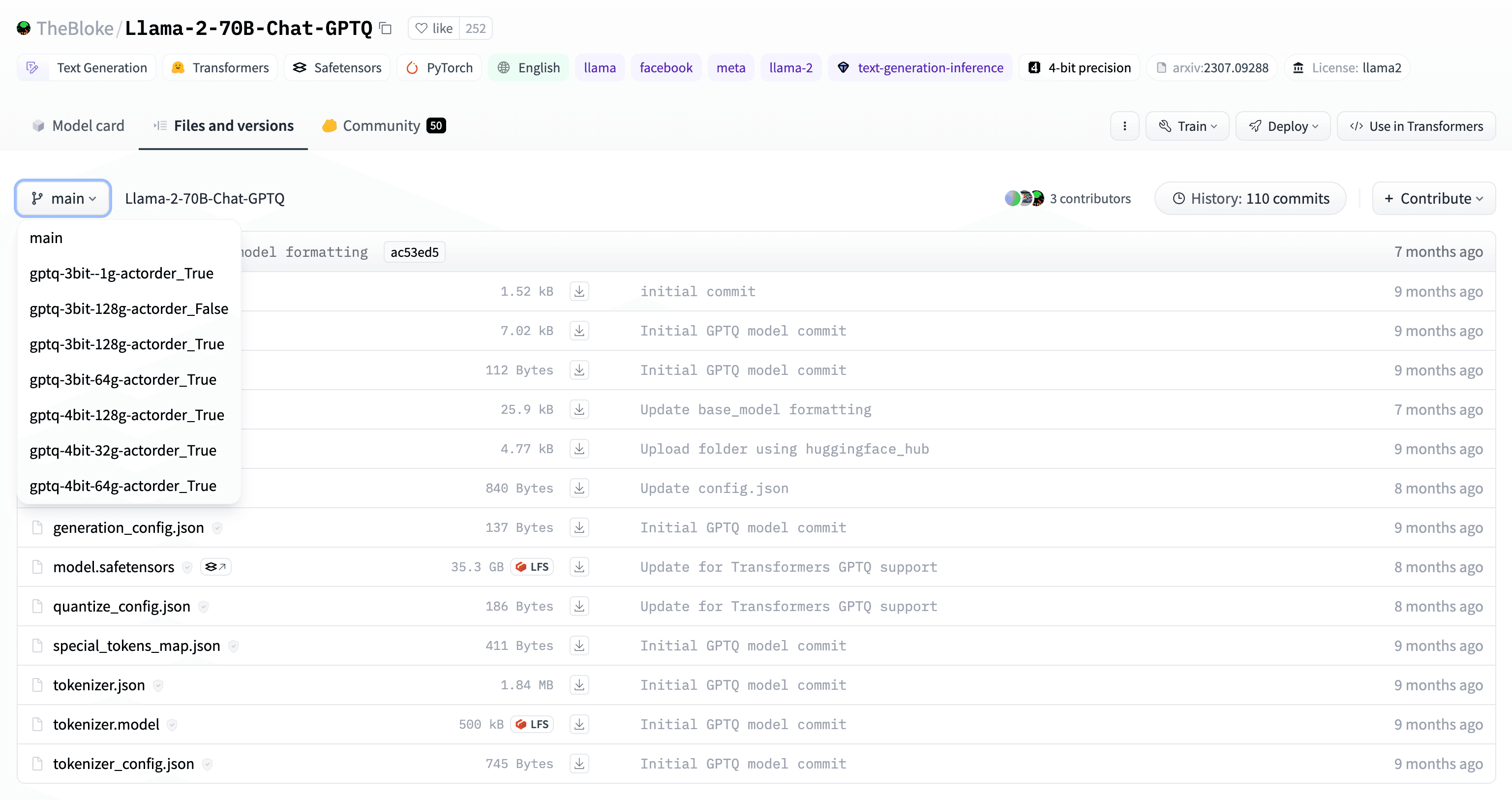Click security scan badge next to tokenizer.json
This screenshot has width=1512, height=800.
[x=158, y=685]
